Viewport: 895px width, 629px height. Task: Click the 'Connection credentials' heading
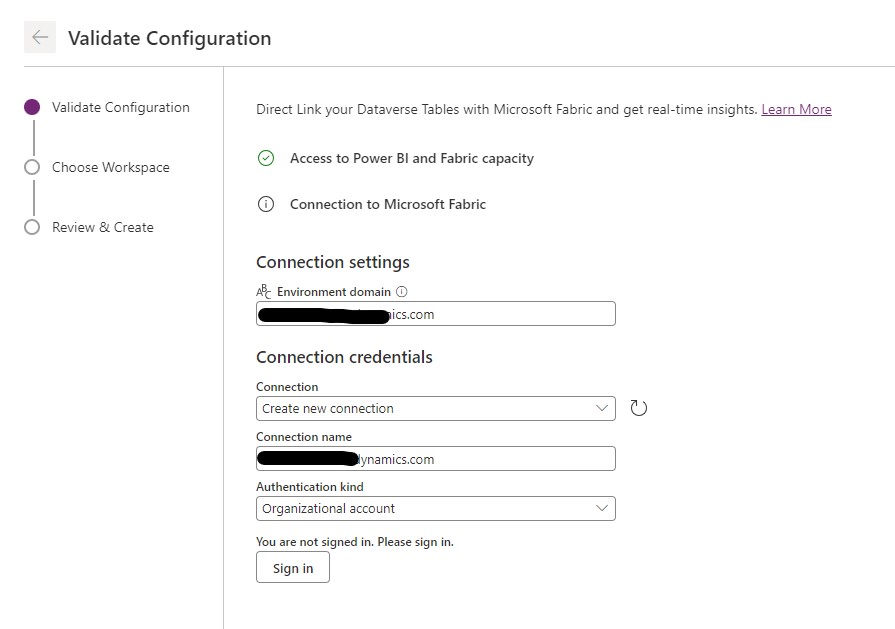click(344, 357)
